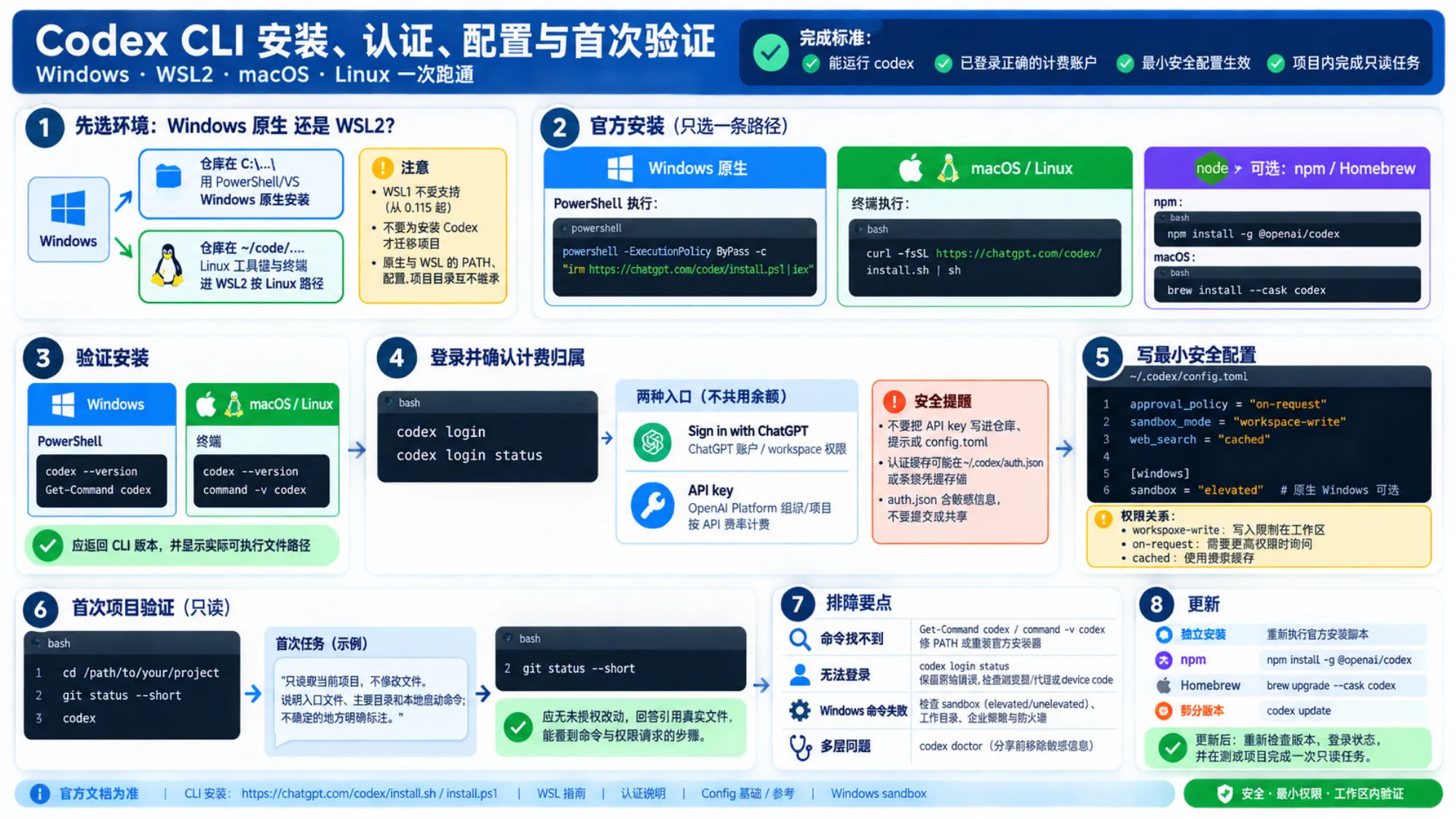Click the Apple logo in step 2 macOS / Linux header

(910, 167)
